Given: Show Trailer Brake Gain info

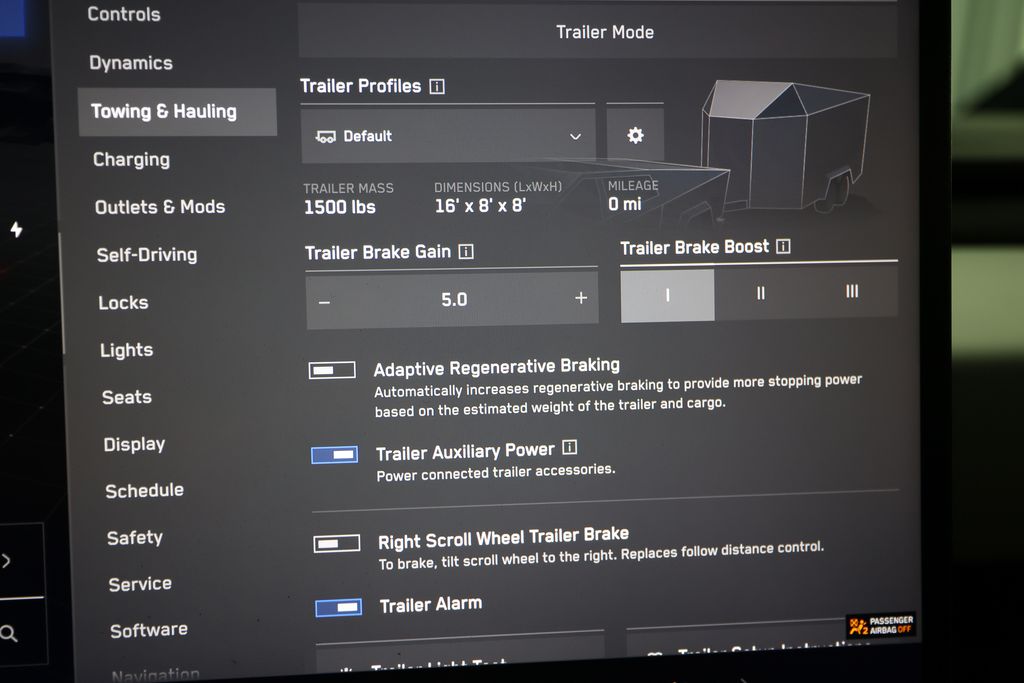Looking at the screenshot, I should 466,251.
